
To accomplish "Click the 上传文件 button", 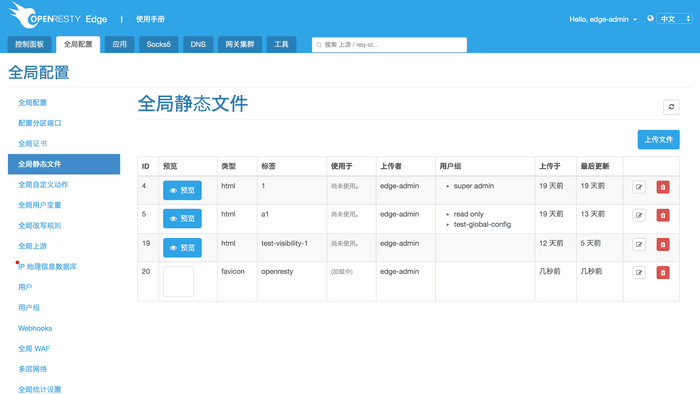I will pos(658,140).
